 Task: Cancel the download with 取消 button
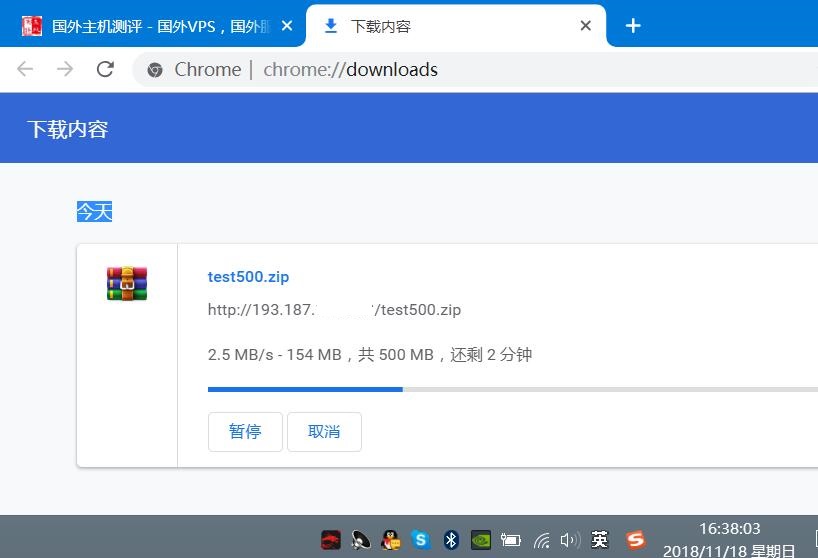pos(324,432)
